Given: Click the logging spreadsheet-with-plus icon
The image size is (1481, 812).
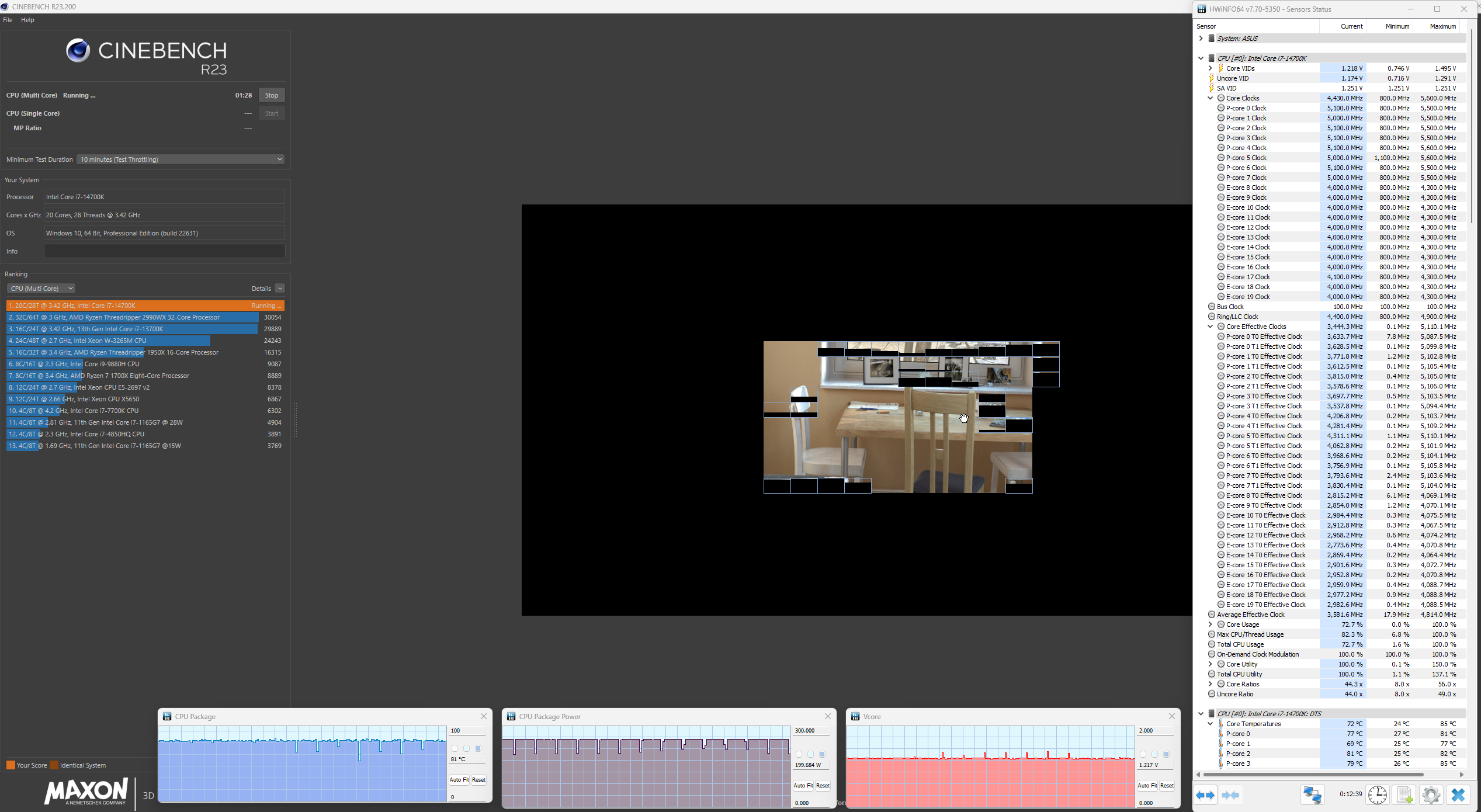Looking at the screenshot, I should 1404,795.
